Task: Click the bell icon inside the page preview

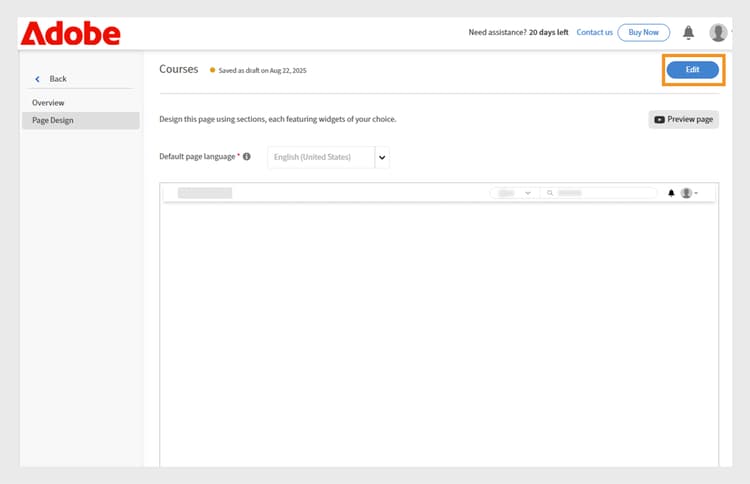Action: pos(671,193)
